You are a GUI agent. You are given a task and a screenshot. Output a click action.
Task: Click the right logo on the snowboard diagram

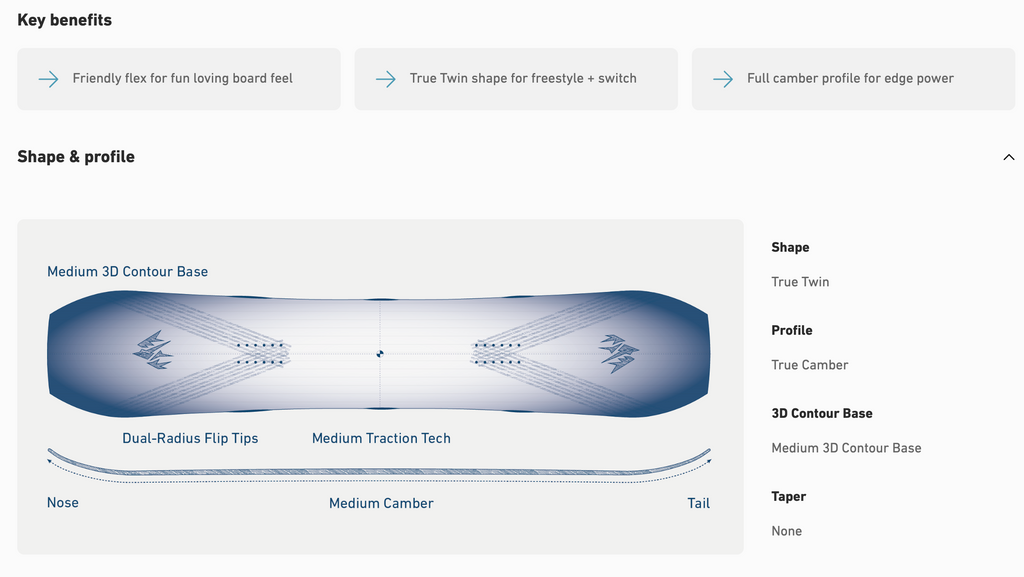(x=619, y=352)
